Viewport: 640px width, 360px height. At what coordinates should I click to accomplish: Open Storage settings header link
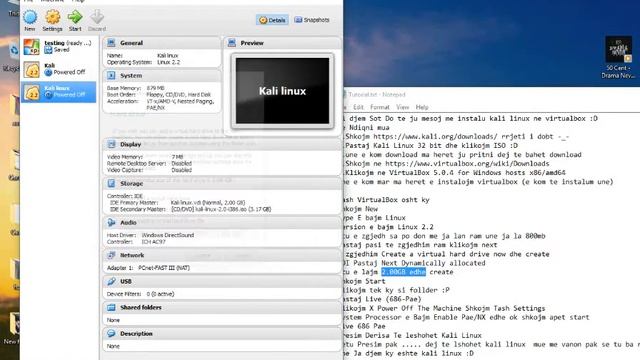[x=131, y=184]
